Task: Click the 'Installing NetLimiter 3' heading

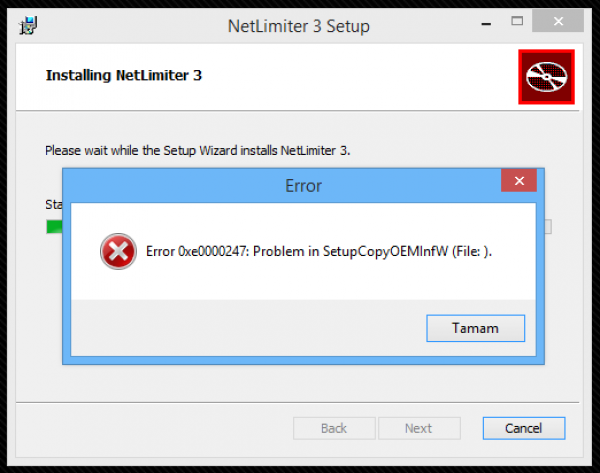Action: click(x=124, y=75)
